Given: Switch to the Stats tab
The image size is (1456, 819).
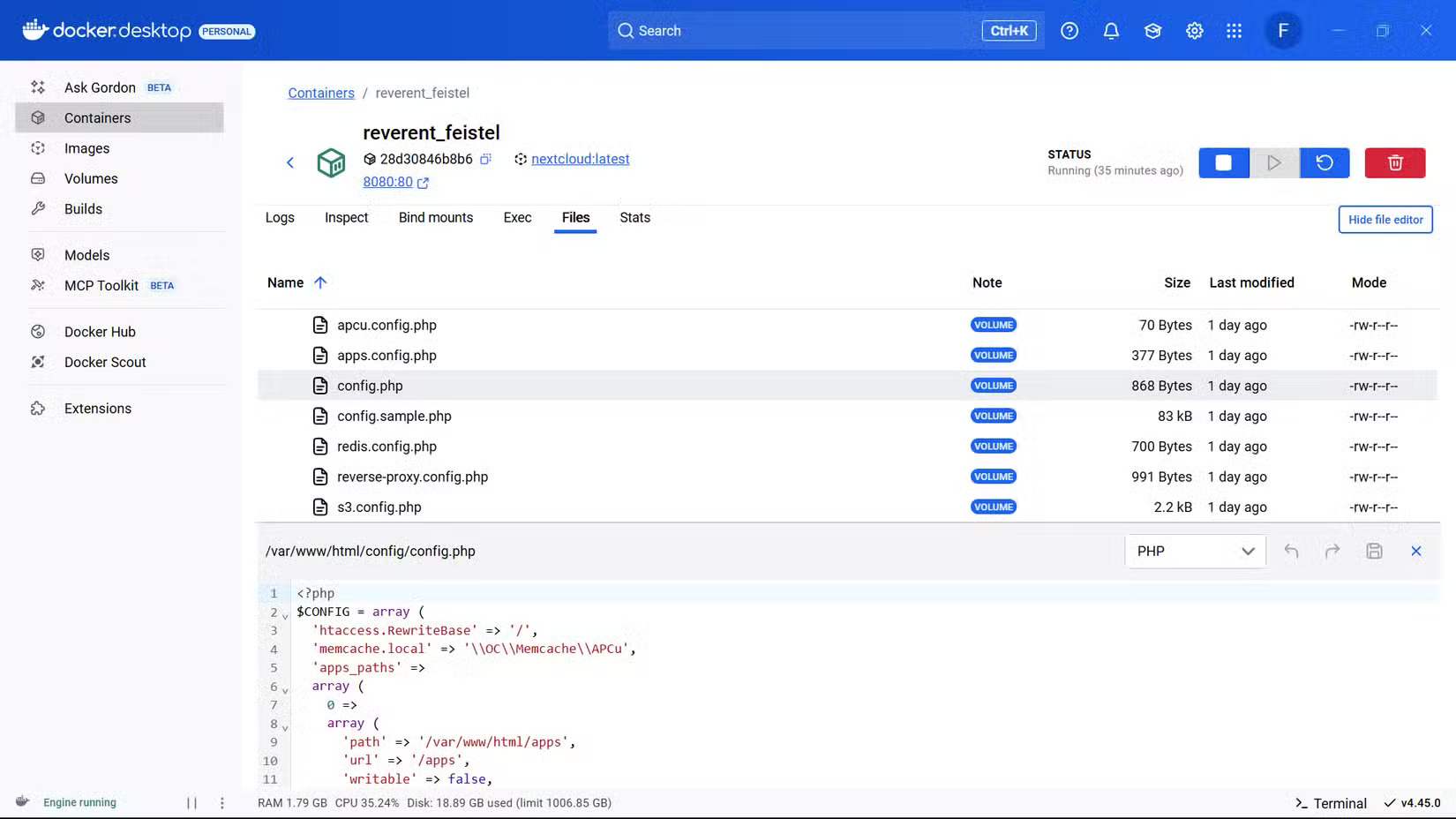Looking at the screenshot, I should (x=634, y=217).
